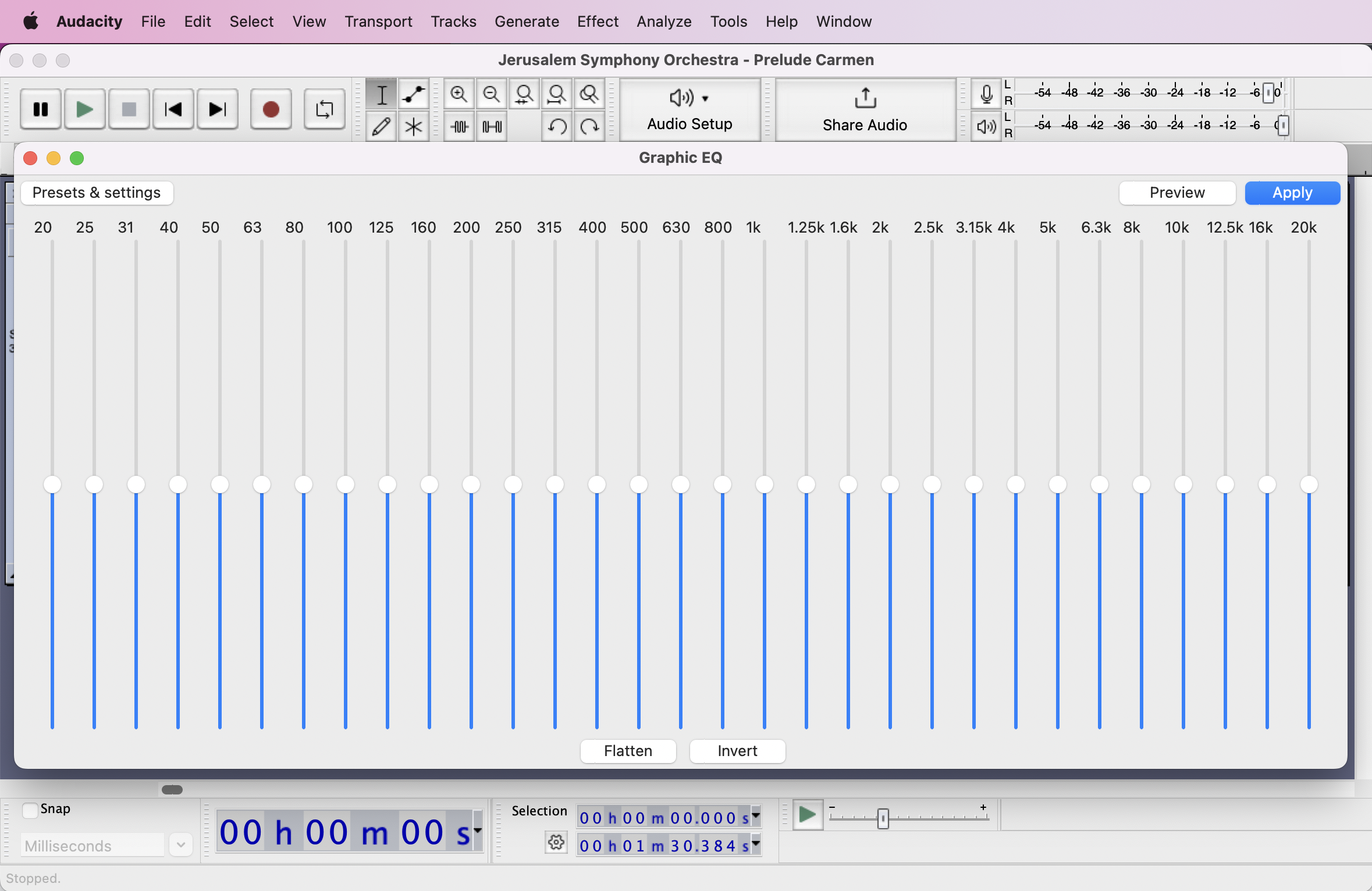Select the Multi-tool asterisk icon
The image size is (1372, 891).
tap(414, 126)
